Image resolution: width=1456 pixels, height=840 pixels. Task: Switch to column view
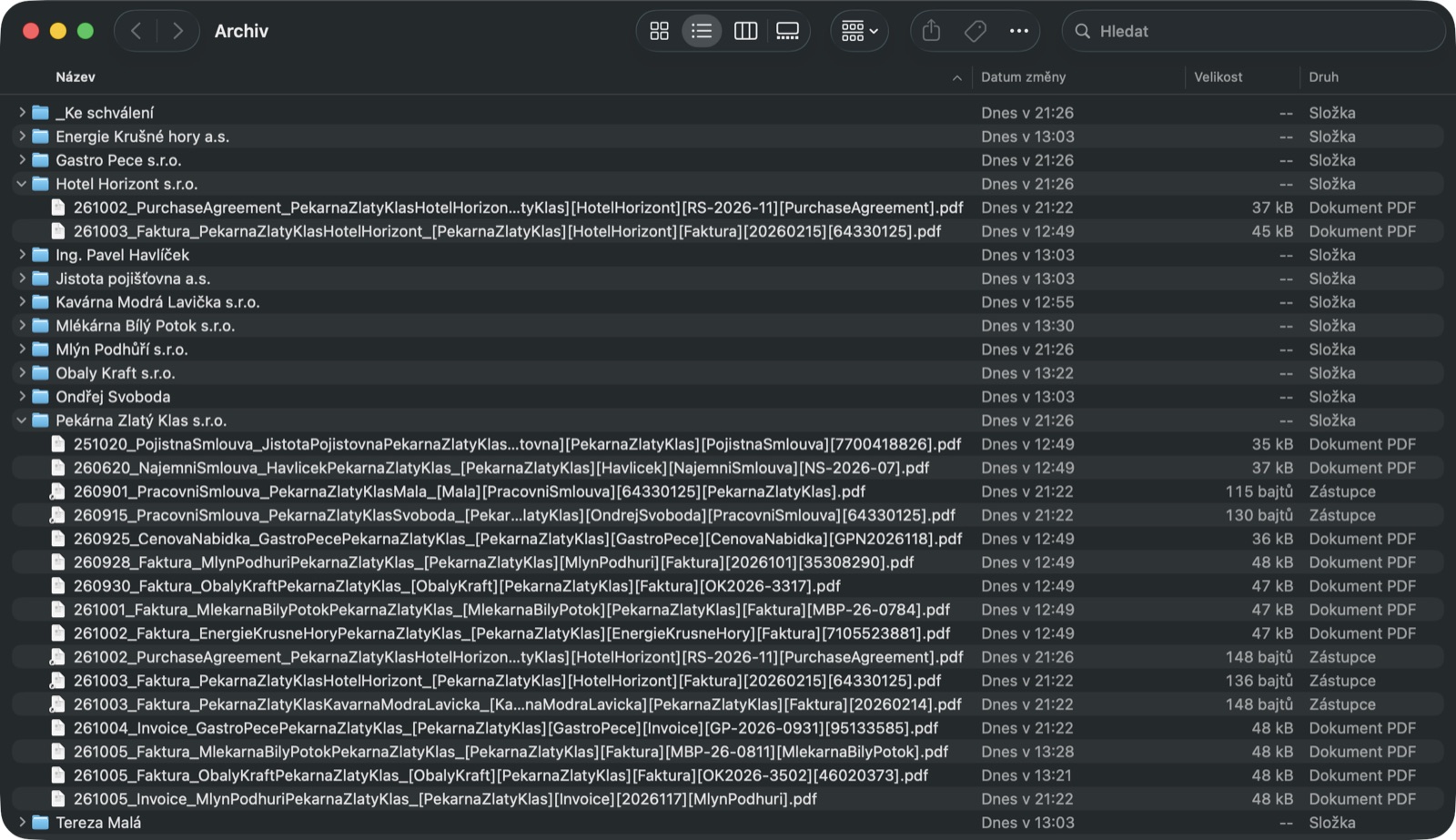point(745,31)
